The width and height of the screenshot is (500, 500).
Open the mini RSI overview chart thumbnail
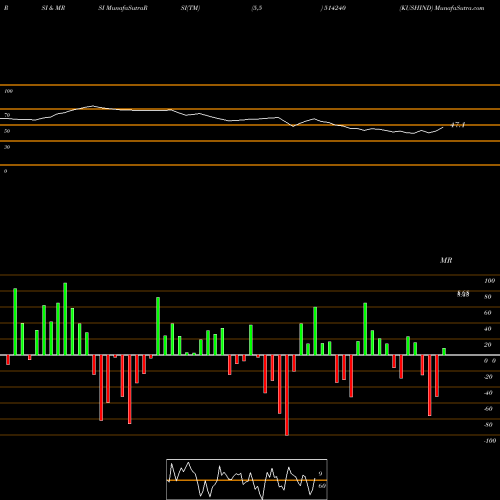coord(247,479)
